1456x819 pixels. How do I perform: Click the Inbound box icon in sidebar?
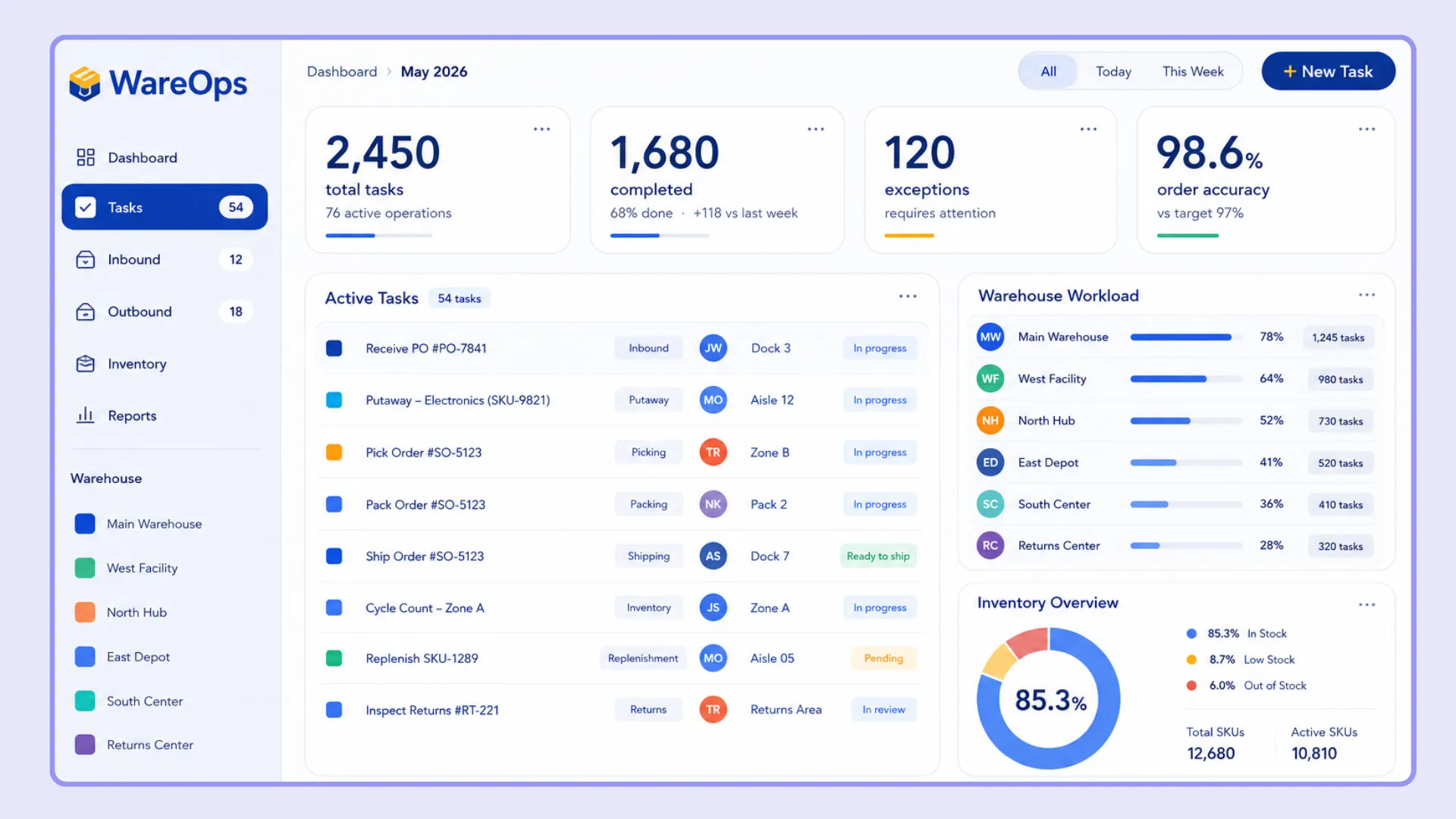coord(86,259)
